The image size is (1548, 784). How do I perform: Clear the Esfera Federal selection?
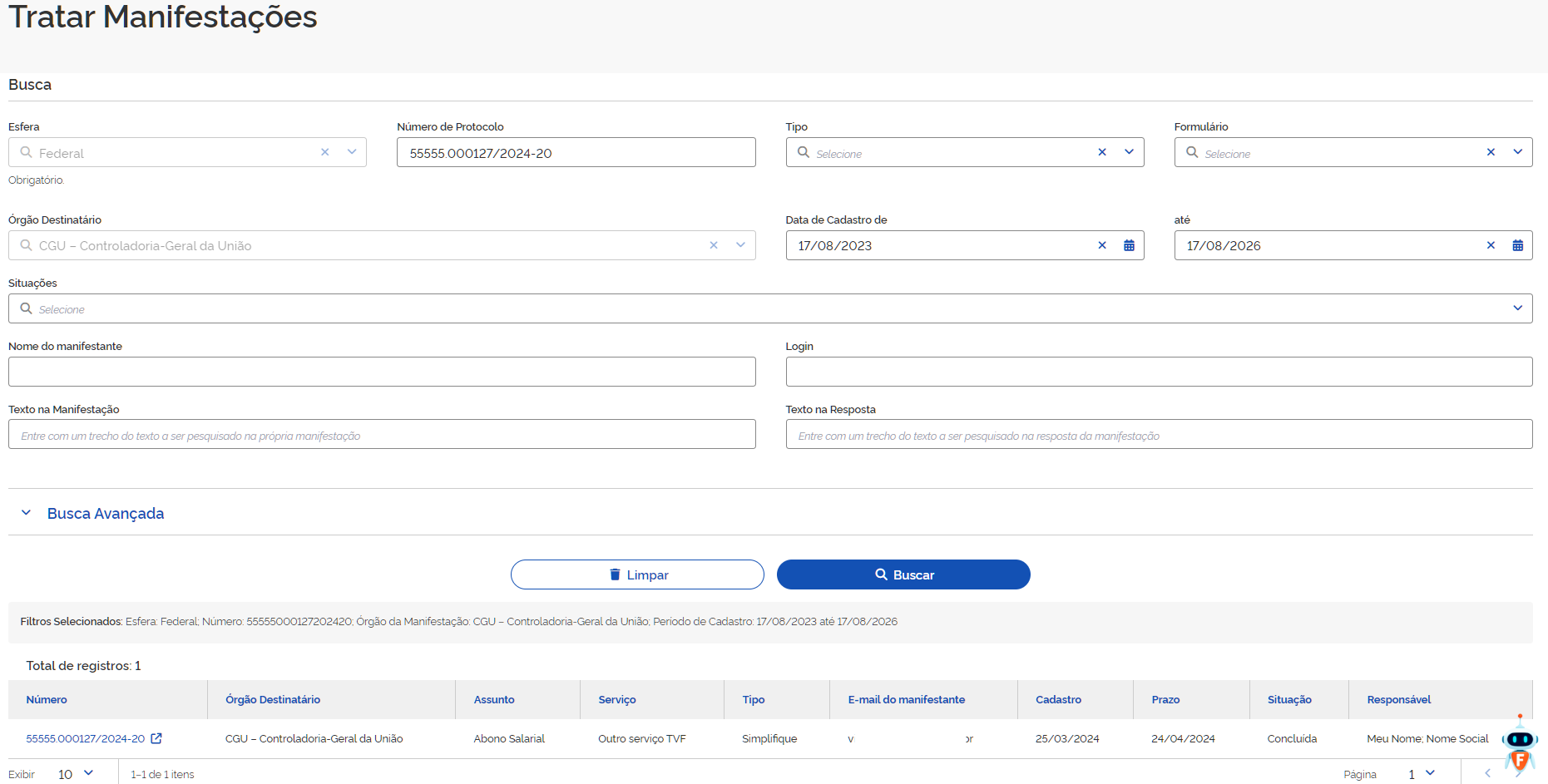(x=325, y=152)
